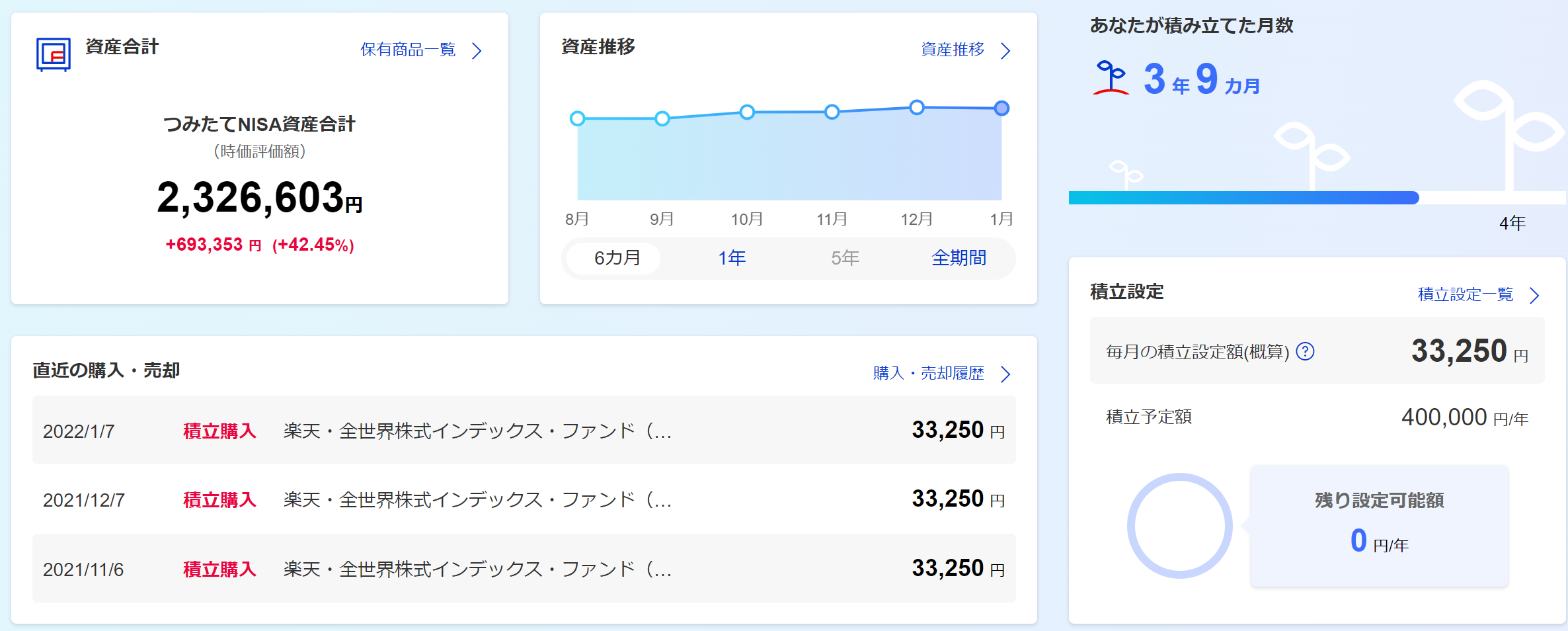
Task: Select the 6カ月 period tab
Action: pos(617,258)
